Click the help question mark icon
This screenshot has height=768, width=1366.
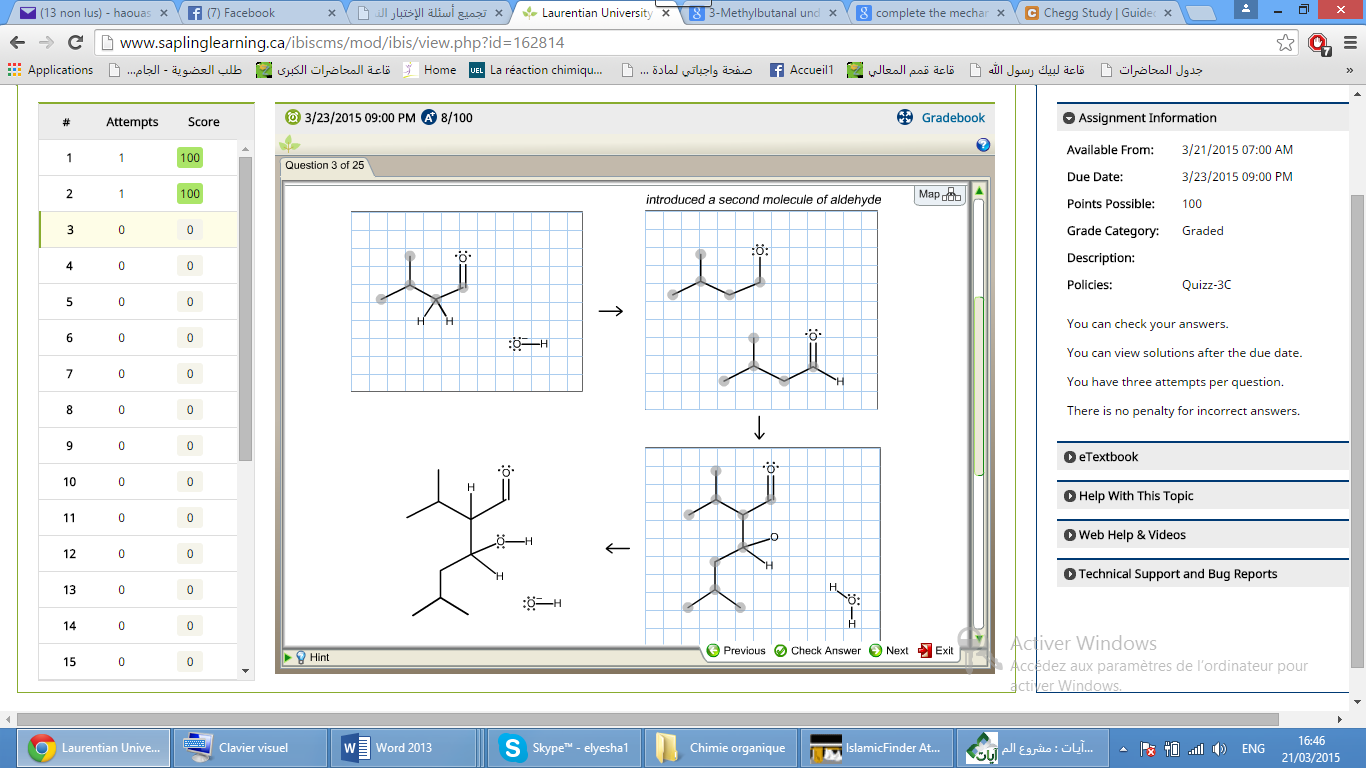[982, 144]
